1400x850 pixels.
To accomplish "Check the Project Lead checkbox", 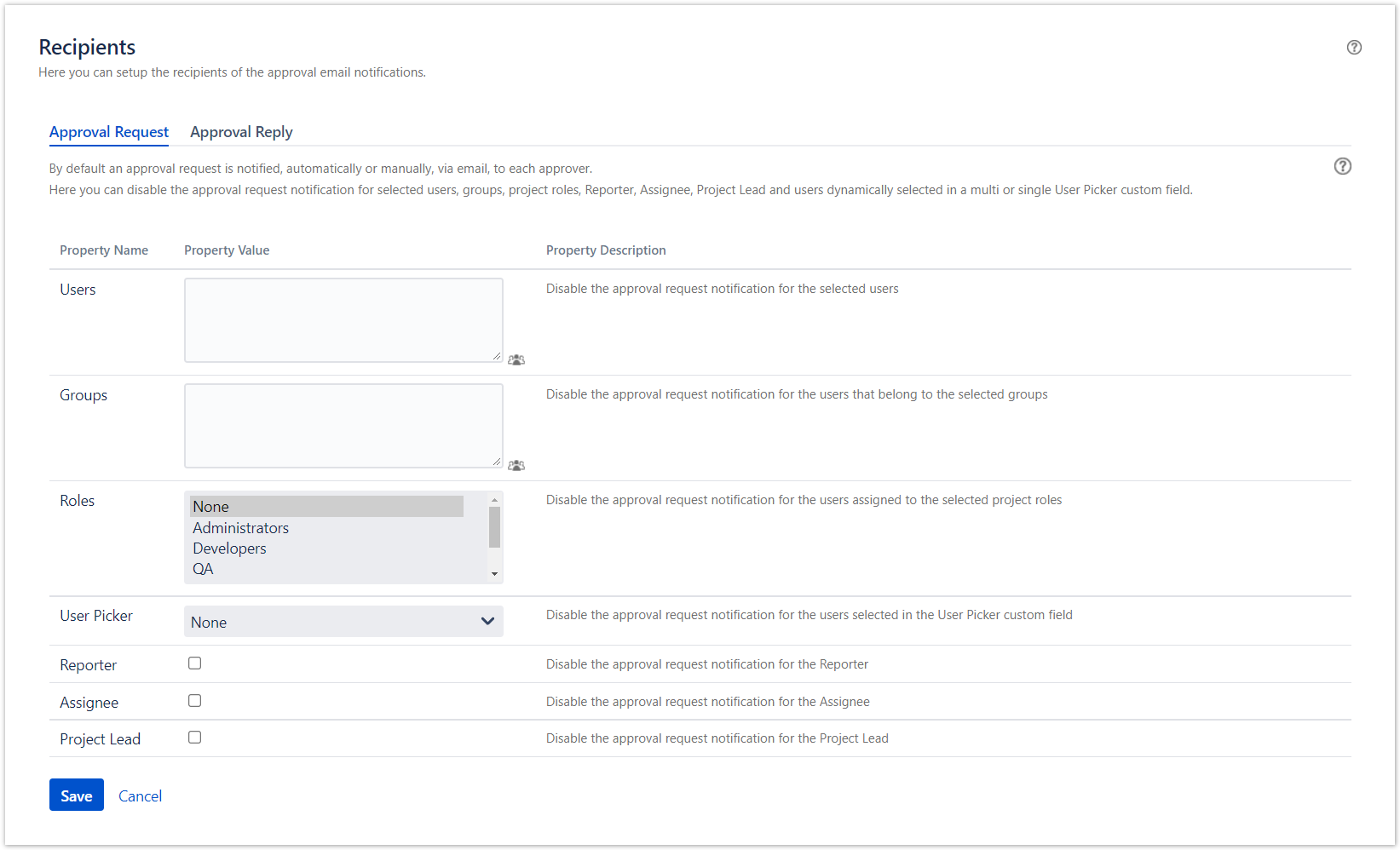I will (x=195, y=738).
